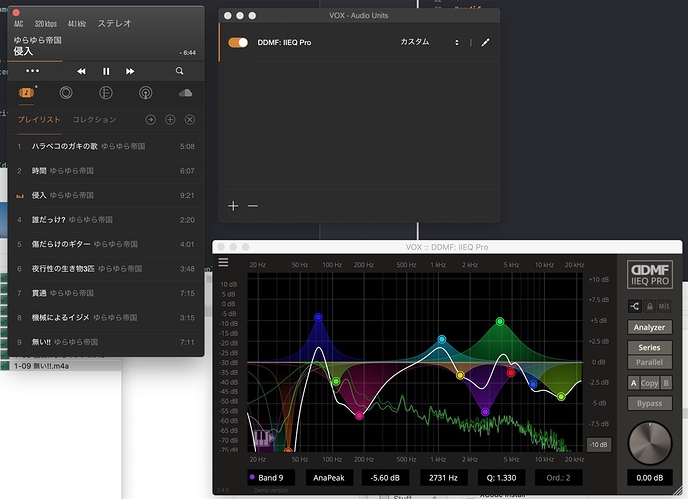Select track 貫通 in playlist

(106, 293)
